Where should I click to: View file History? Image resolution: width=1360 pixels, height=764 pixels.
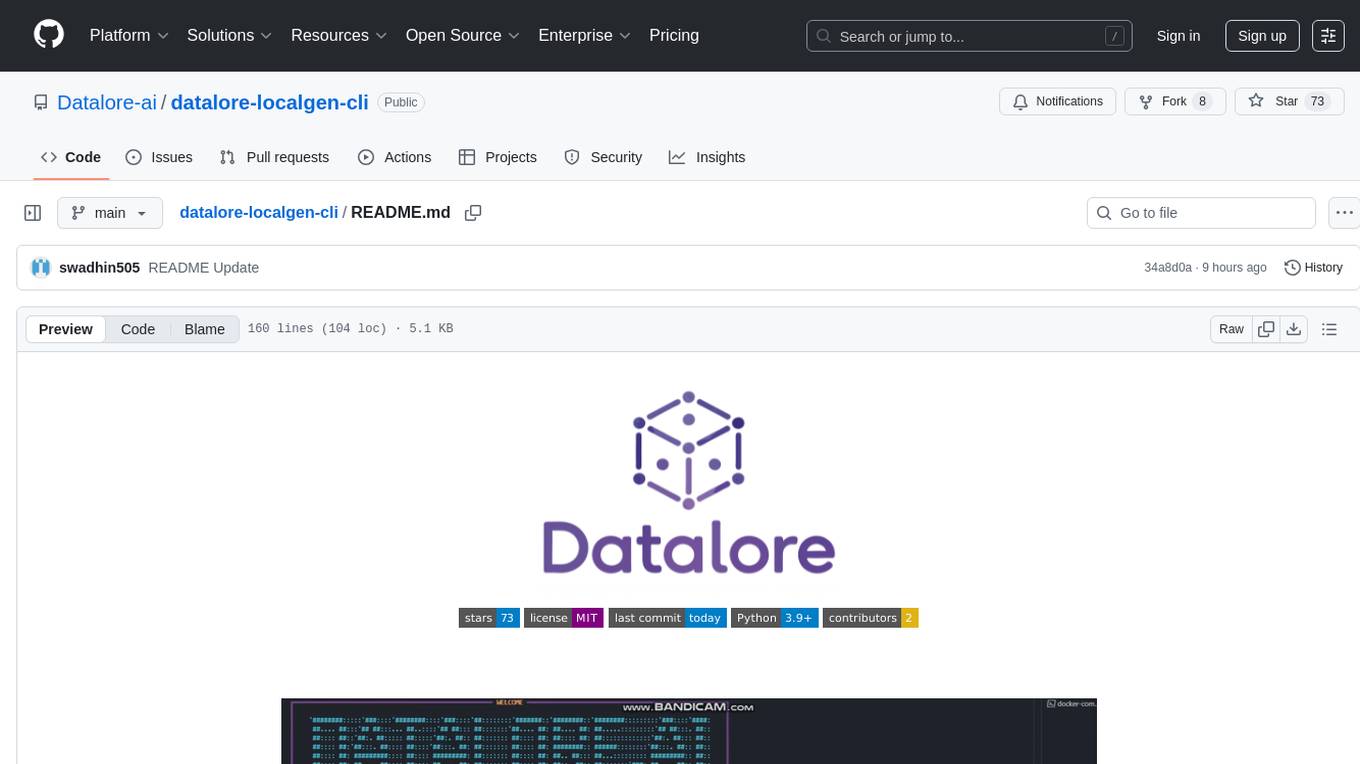pos(1313,267)
